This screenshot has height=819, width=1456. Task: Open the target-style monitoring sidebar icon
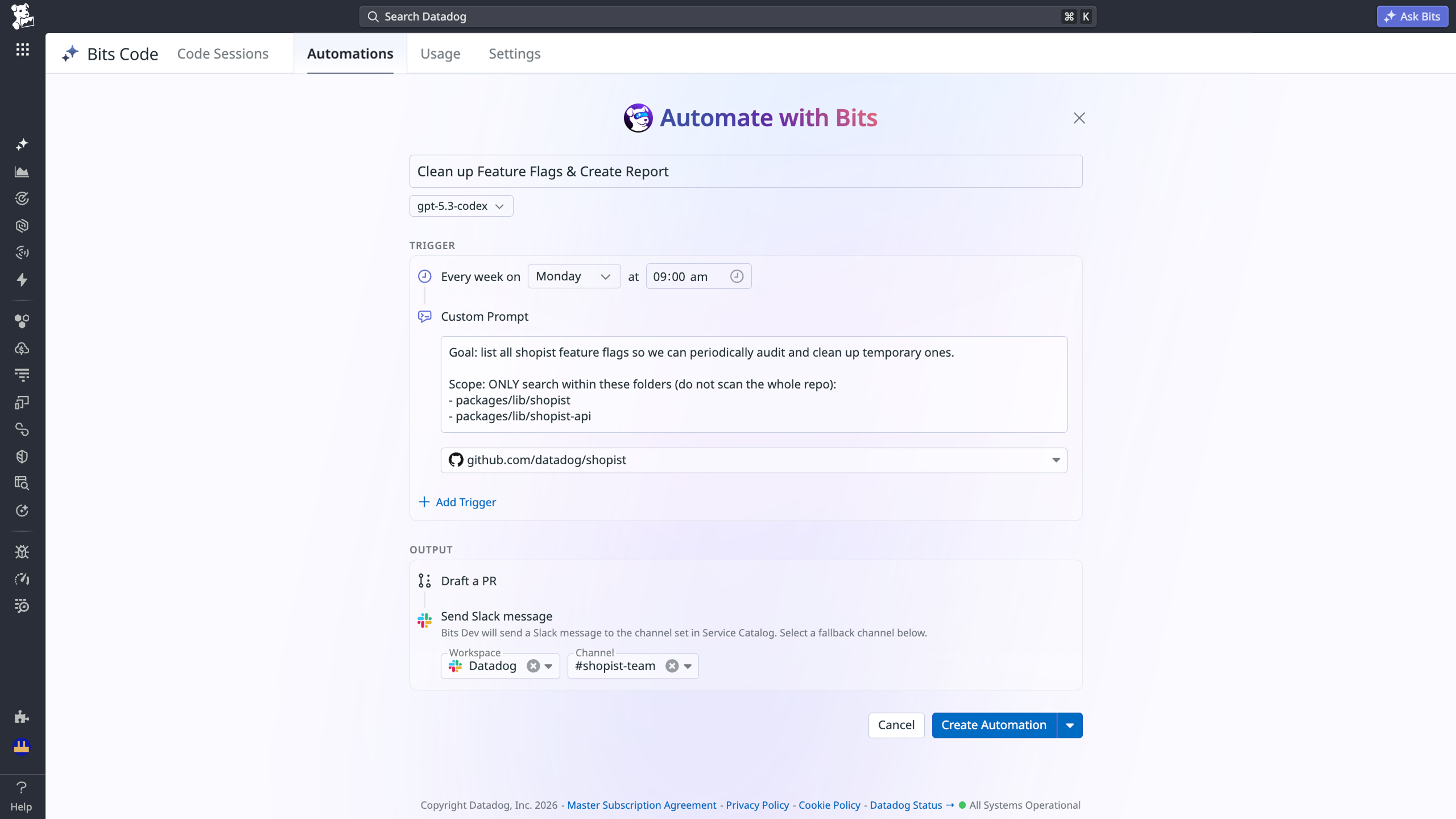(x=22, y=198)
